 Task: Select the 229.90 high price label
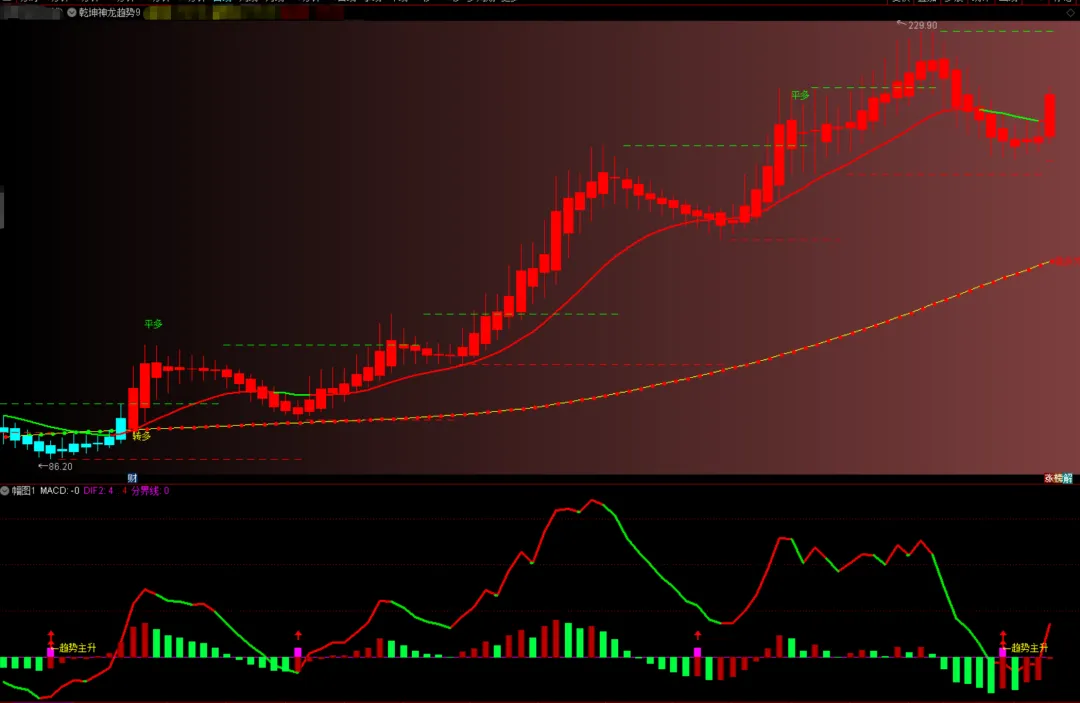922,25
